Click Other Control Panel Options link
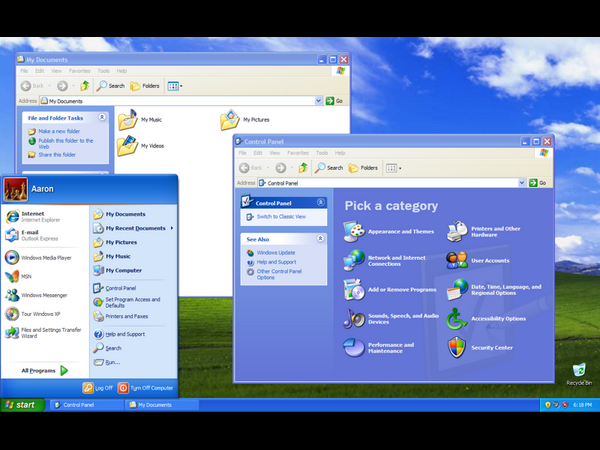600x450 pixels. [279, 274]
